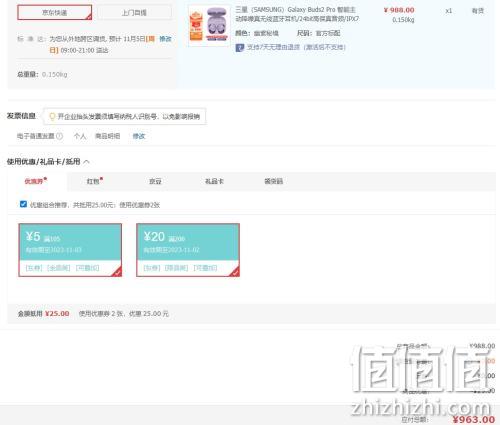Select the 京东快递 delivery option

pos(55,12)
